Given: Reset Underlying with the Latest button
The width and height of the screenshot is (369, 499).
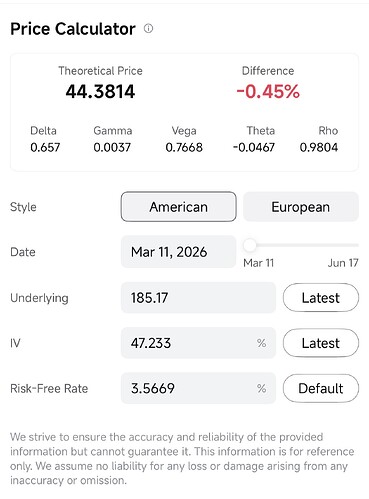Looking at the screenshot, I should pyautogui.click(x=321, y=298).
